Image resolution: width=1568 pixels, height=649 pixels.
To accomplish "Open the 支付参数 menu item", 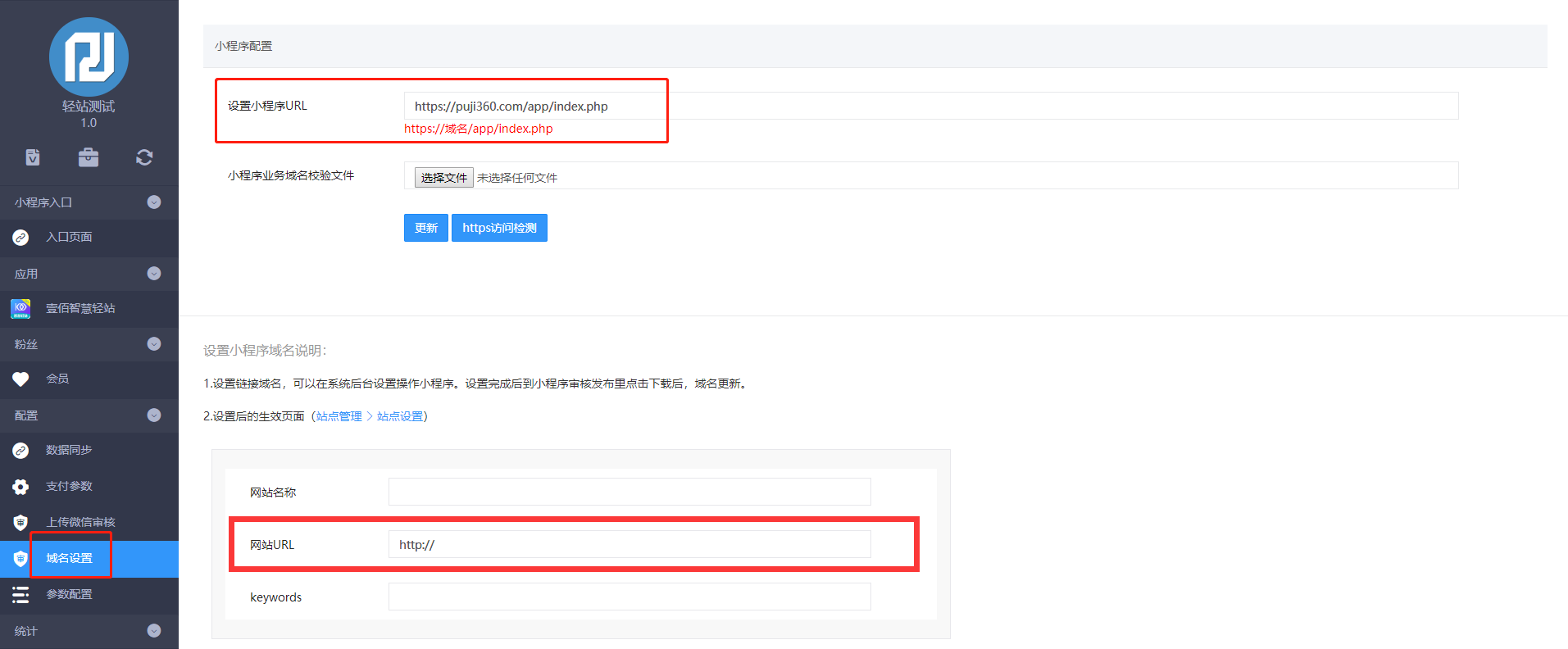I will point(89,487).
